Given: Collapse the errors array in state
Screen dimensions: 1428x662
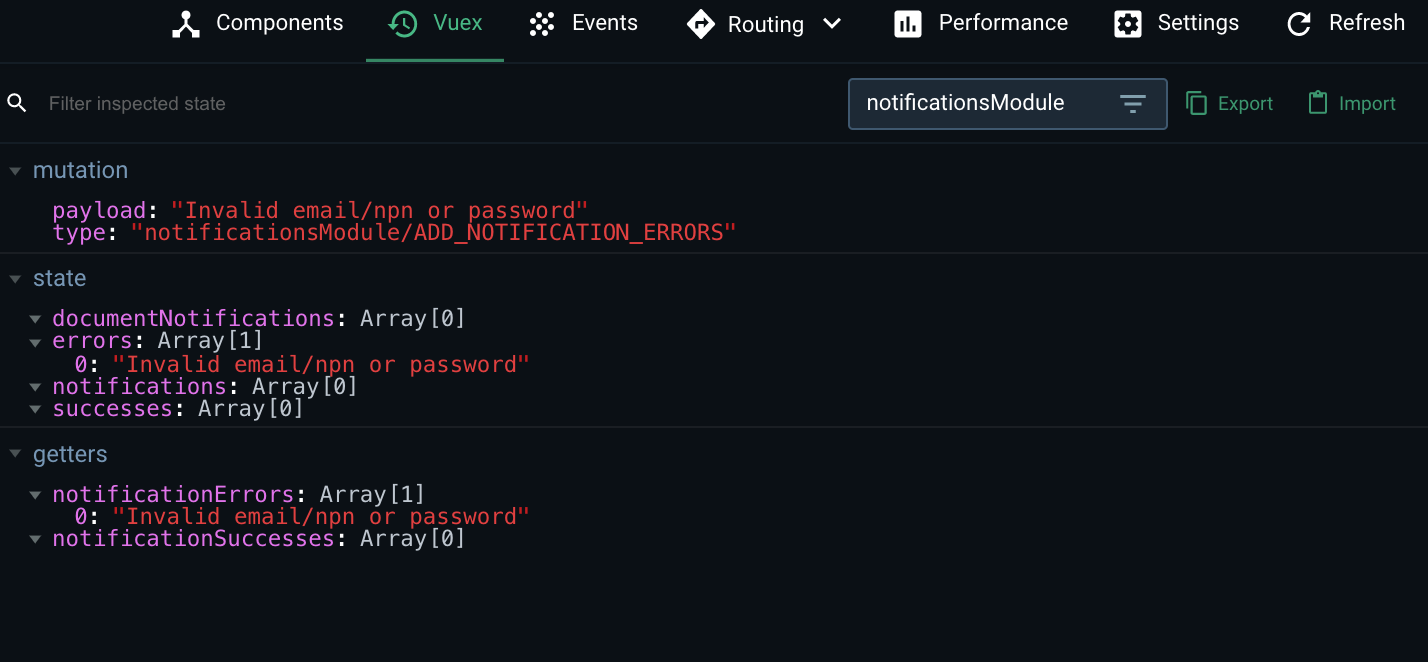Looking at the screenshot, I should [x=36, y=341].
